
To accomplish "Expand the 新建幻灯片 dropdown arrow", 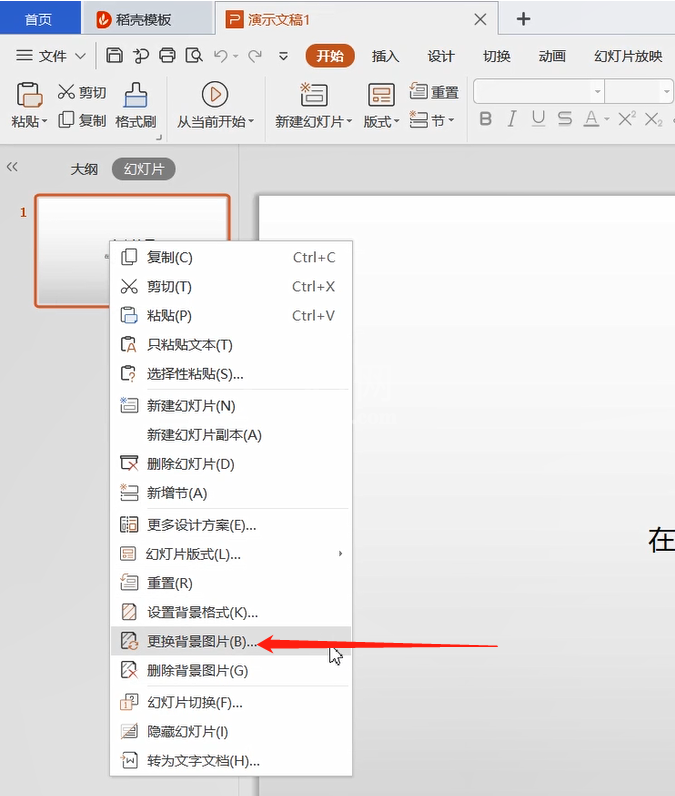I will (x=349, y=122).
